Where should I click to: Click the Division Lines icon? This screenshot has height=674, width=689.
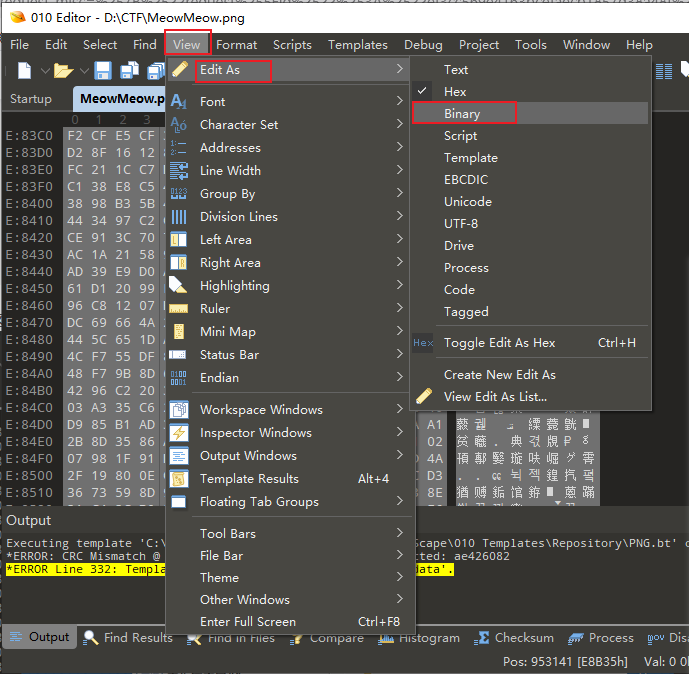pos(178,217)
